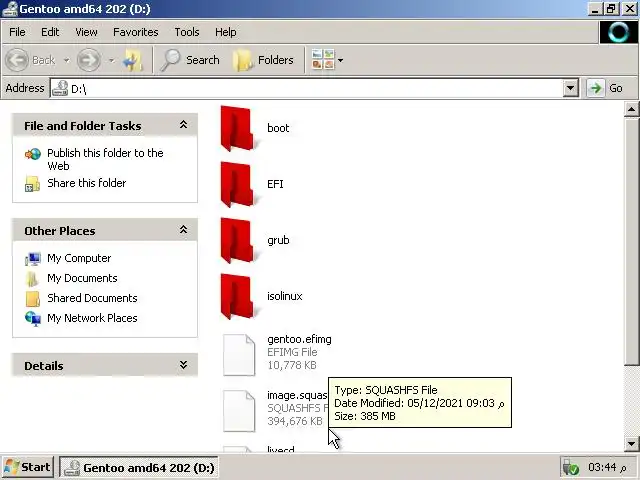Click the My Documents folder icon
Screen dimensions: 640x480
32,279
